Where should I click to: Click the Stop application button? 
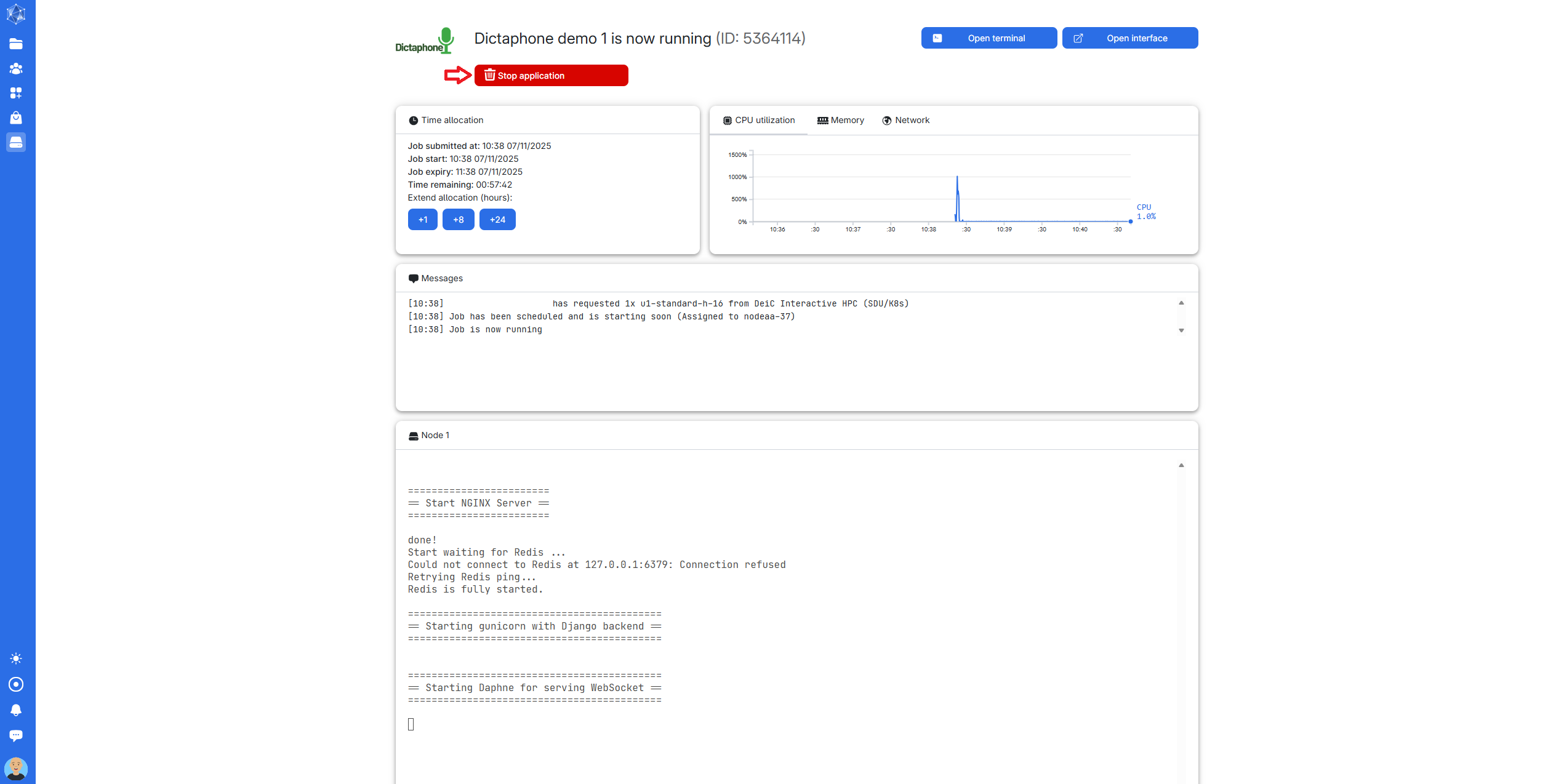551,76
